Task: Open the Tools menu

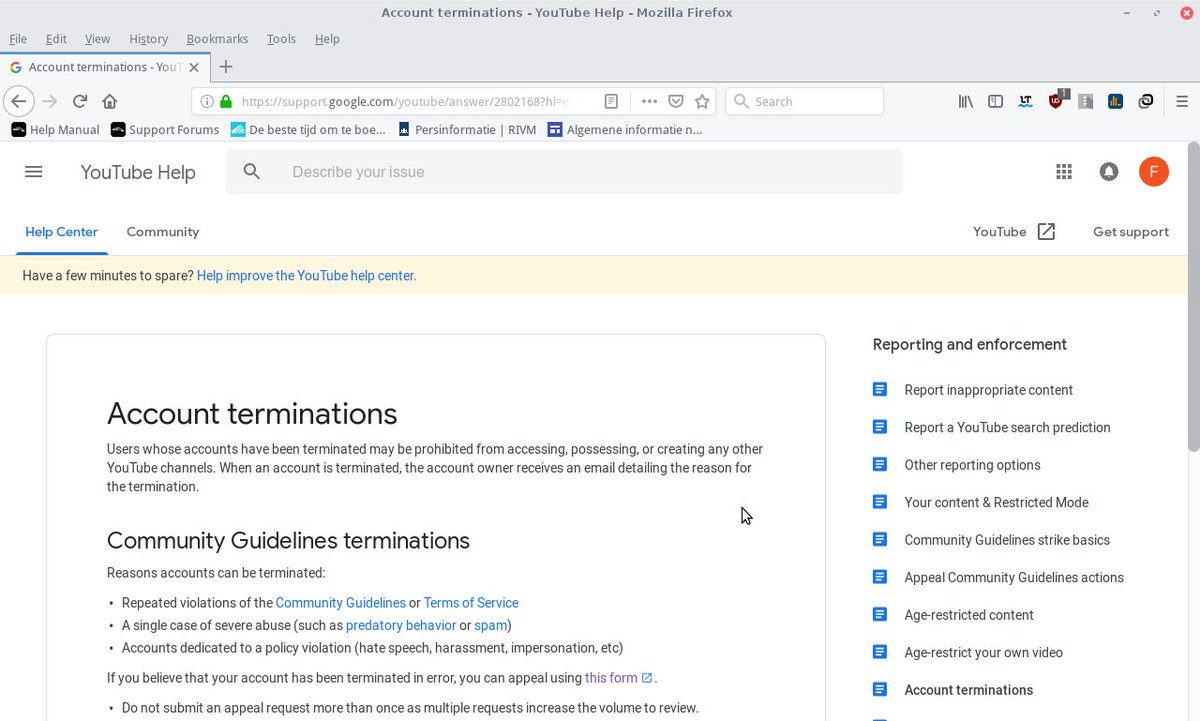Action: [x=281, y=39]
